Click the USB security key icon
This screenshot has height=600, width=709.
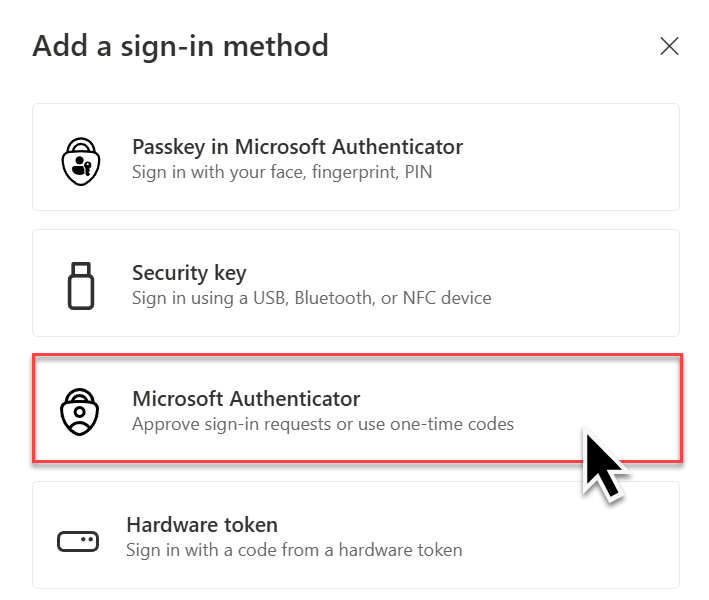(80, 284)
